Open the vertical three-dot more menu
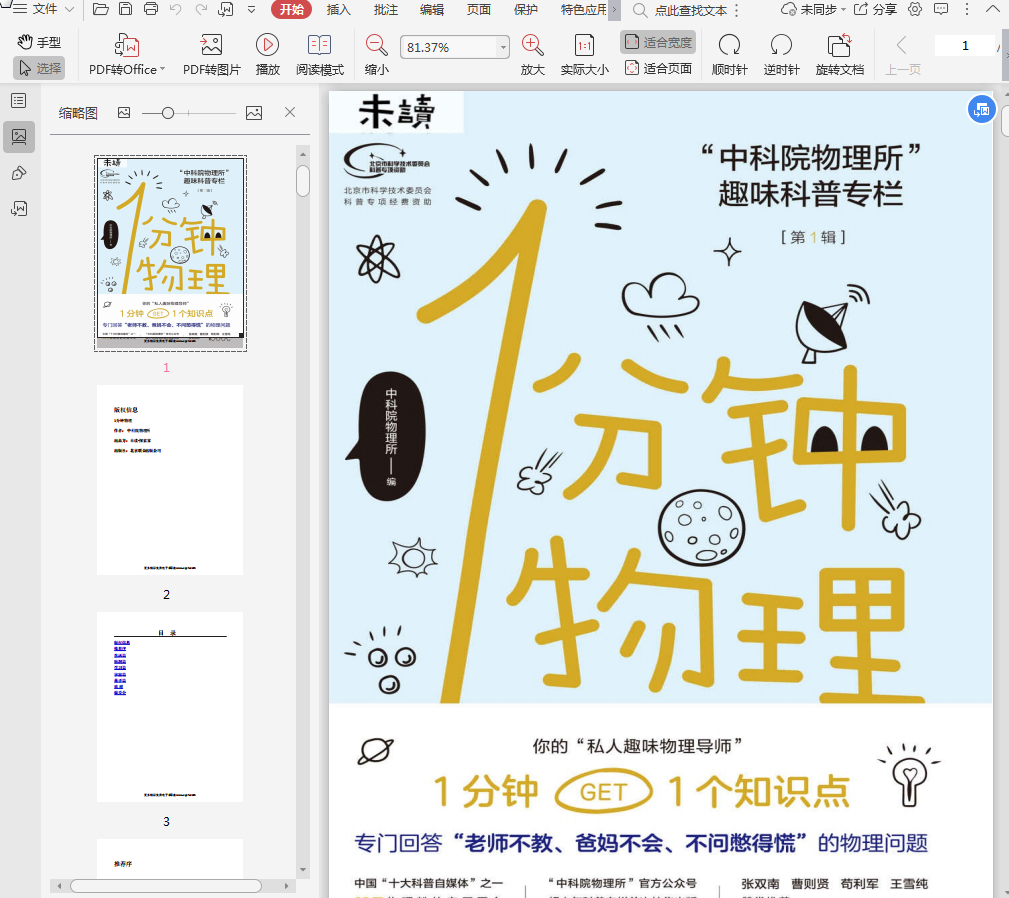The image size is (1009, 898). pos(967,10)
